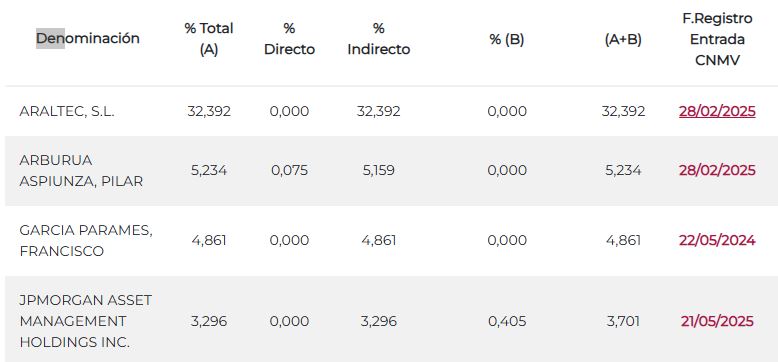
Task: Open the 28/02/2025 date for ARBURUA ASPIUNZA, PILAR
Action: point(717,171)
